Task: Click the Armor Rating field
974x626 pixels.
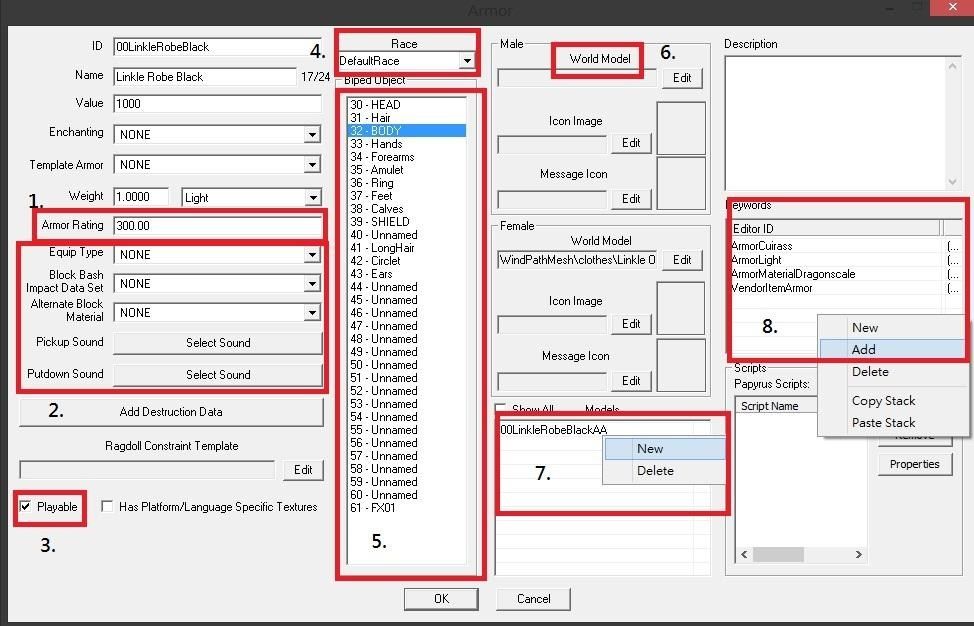Action: click(217, 225)
